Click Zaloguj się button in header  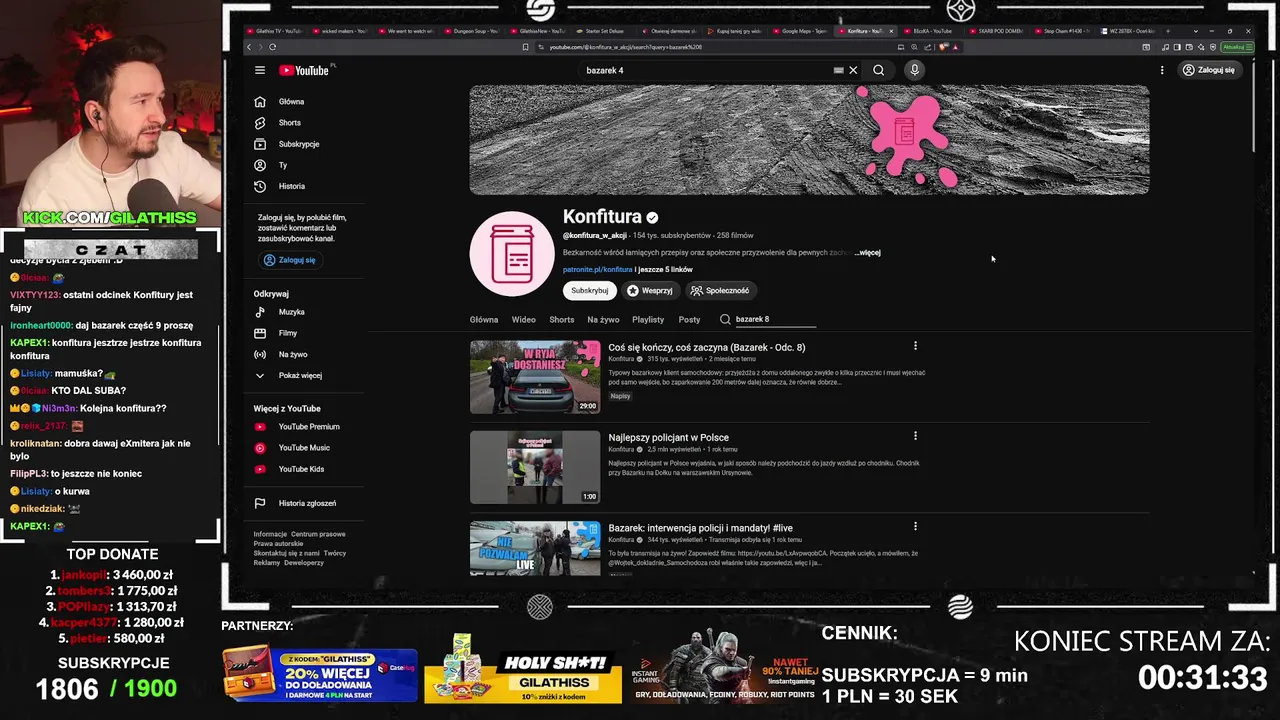1208,70
